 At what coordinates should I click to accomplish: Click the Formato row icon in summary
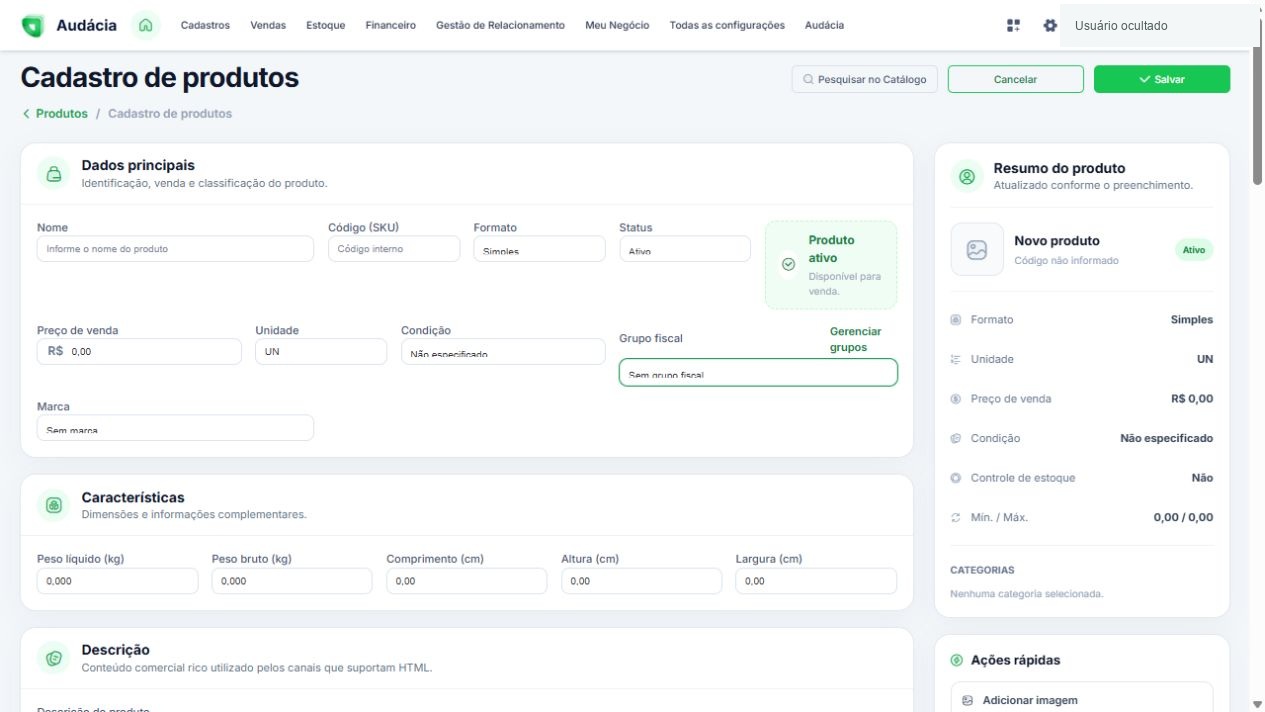956,320
